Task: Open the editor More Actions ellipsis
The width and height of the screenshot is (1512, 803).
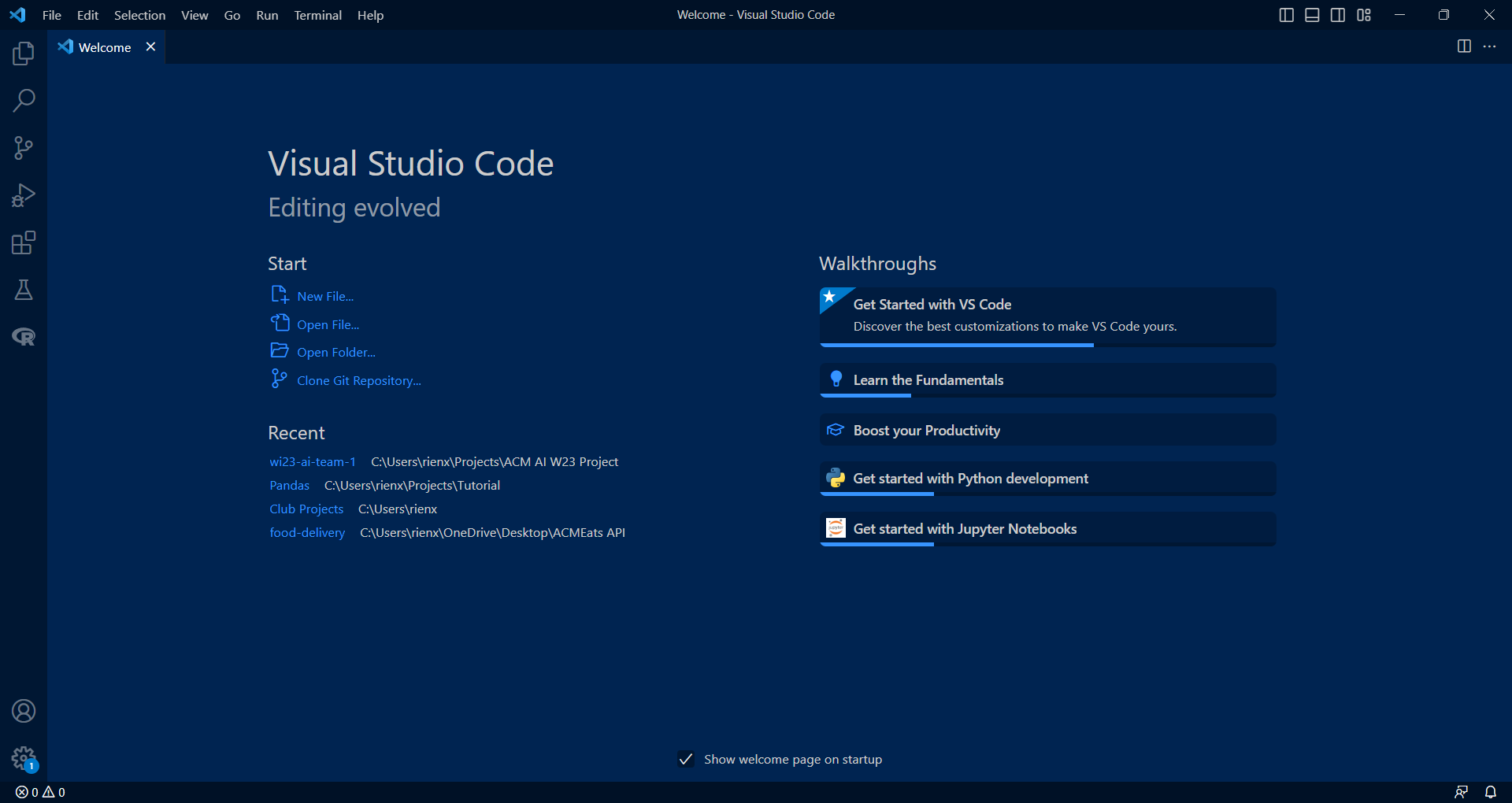Action: pyautogui.click(x=1490, y=46)
